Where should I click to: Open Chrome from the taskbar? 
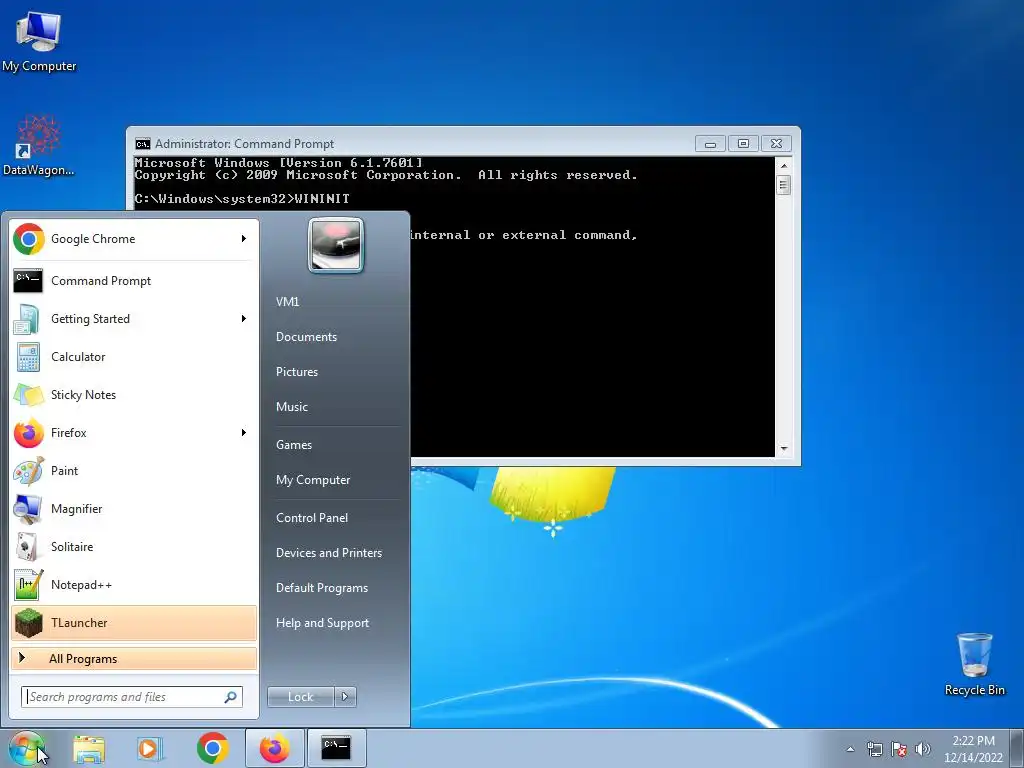pos(212,748)
